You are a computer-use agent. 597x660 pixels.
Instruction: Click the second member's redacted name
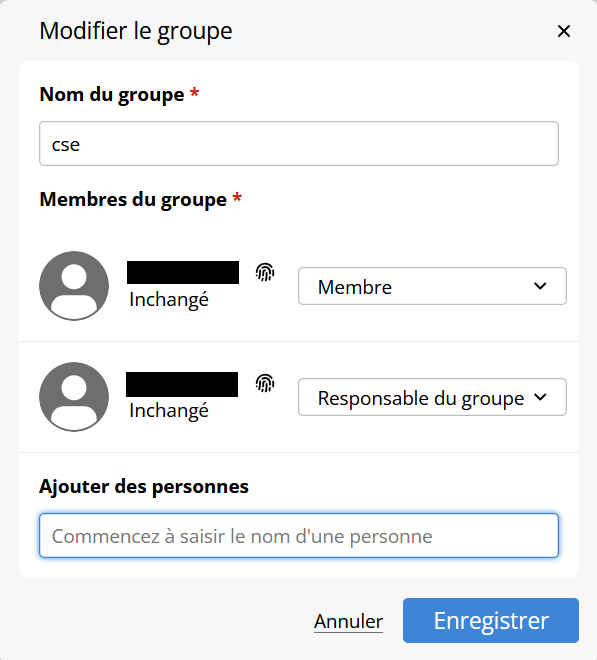pyautogui.click(x=182, y=384)
